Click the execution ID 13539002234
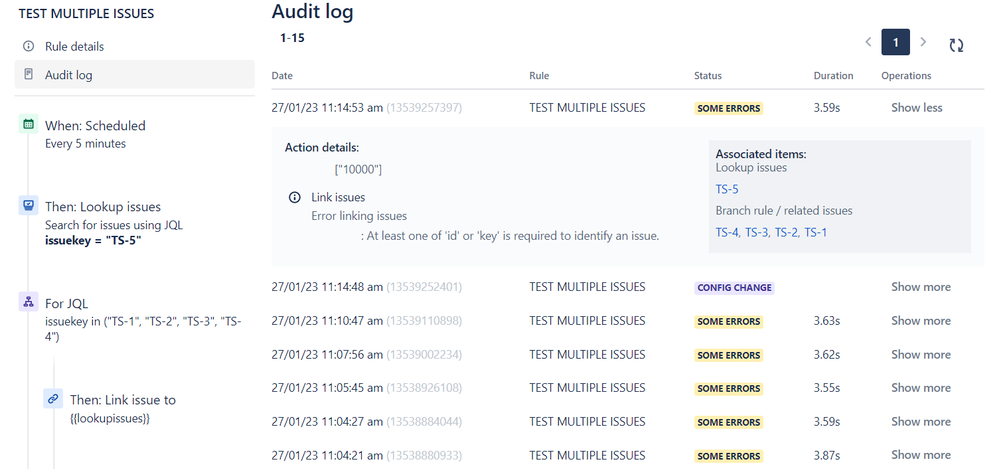 click(x=424, y=354)
